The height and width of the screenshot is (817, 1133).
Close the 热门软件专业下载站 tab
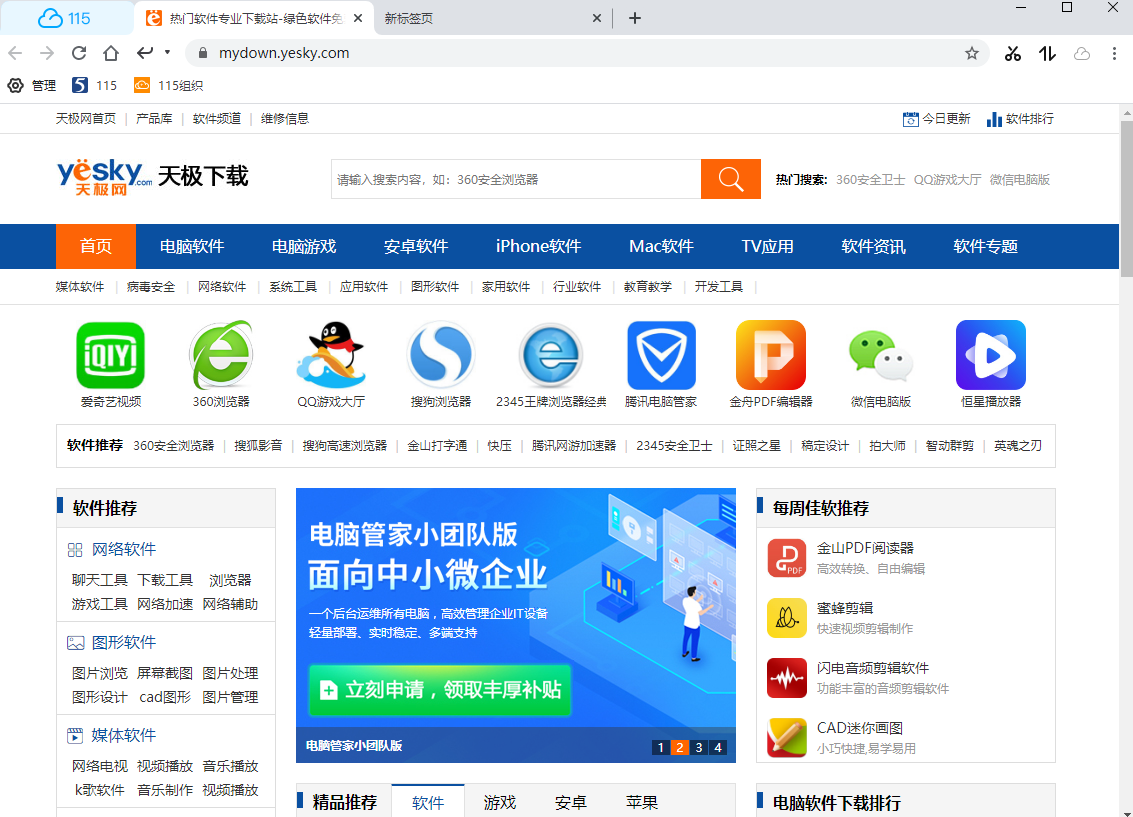pyautogui.click(x=358, y=18)
